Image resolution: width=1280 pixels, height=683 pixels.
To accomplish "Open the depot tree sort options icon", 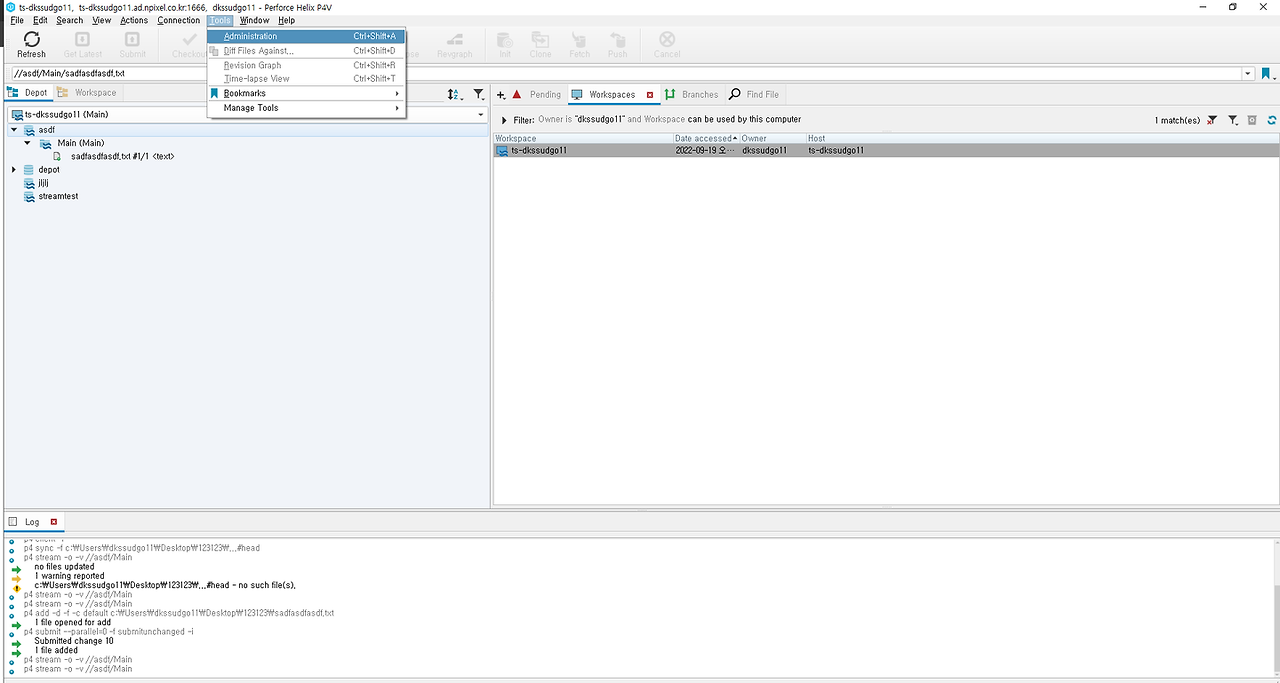I will pos(454,94).
